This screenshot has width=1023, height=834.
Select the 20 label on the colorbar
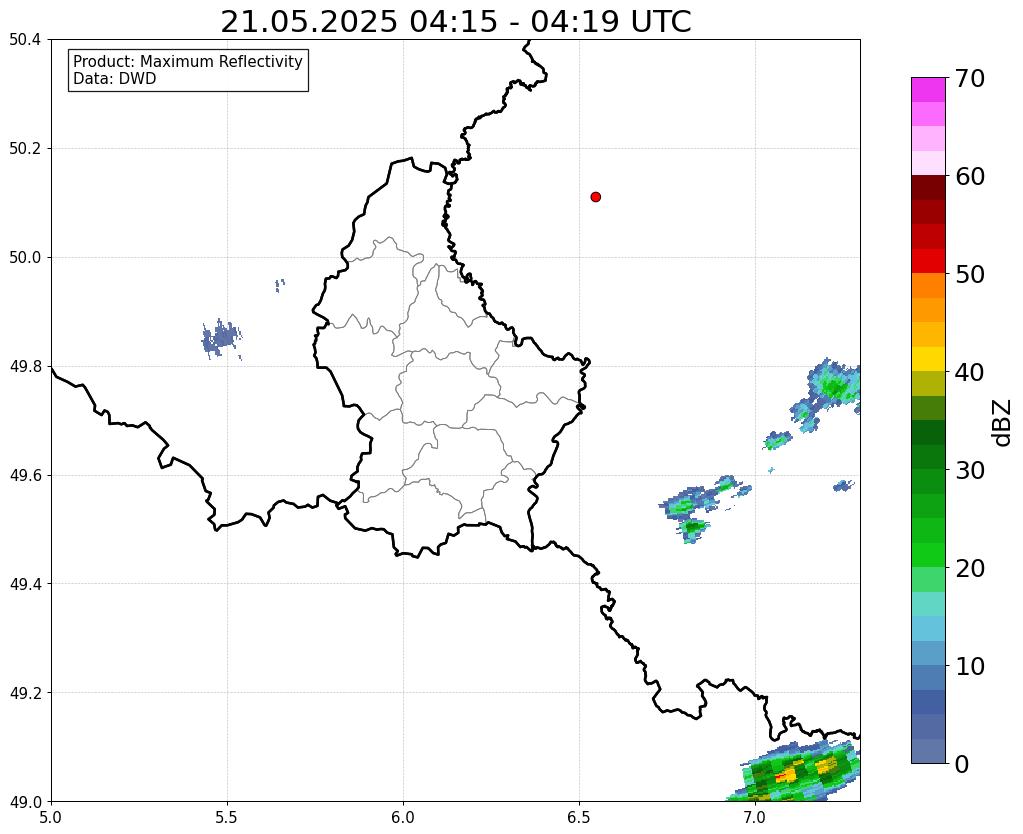coord(969,568)
